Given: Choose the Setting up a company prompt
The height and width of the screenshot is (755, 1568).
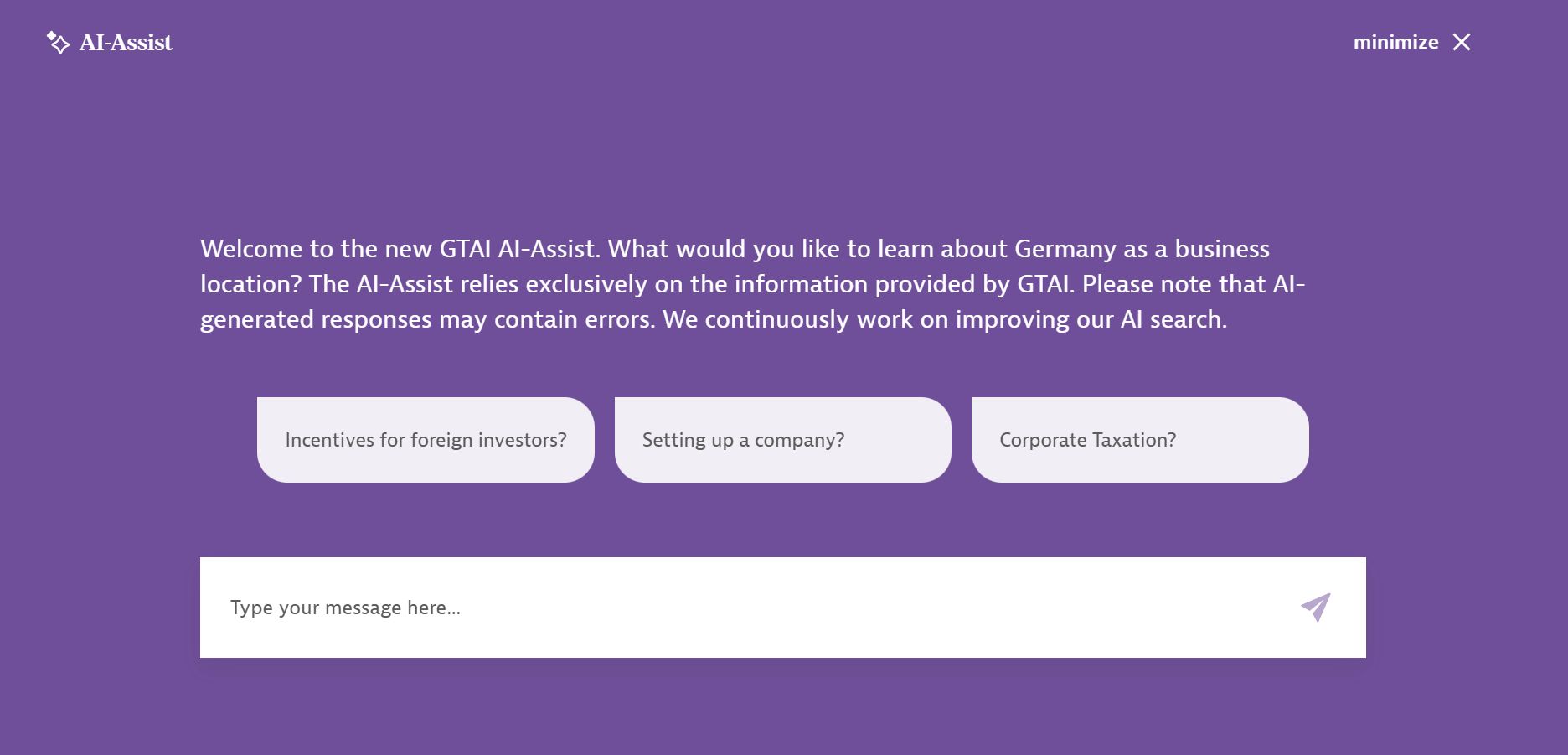Looking at the screenshot, I should click(783, 440).
